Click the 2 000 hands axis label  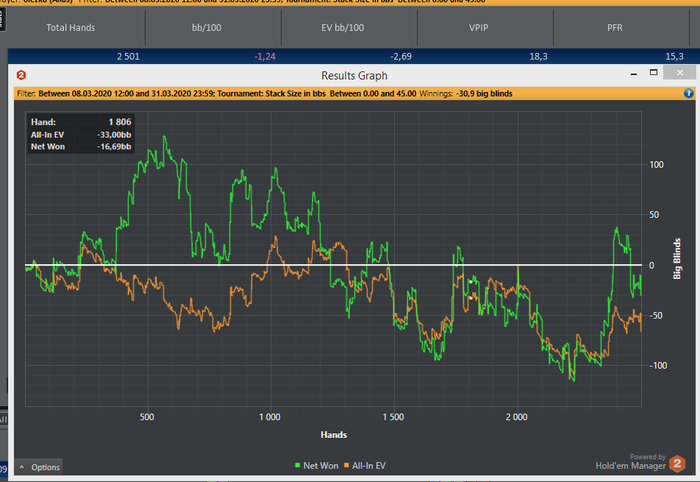tap(517, 417)
